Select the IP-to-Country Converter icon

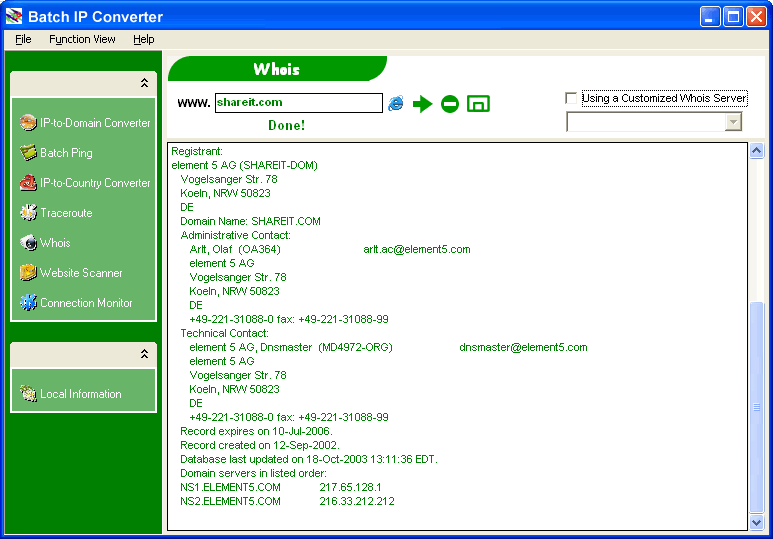click(x=28, y=183)
